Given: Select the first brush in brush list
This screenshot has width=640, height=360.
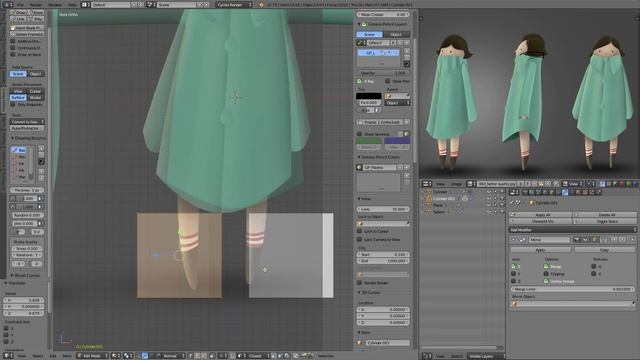Looking at the screenshot, I should (18, 150).
